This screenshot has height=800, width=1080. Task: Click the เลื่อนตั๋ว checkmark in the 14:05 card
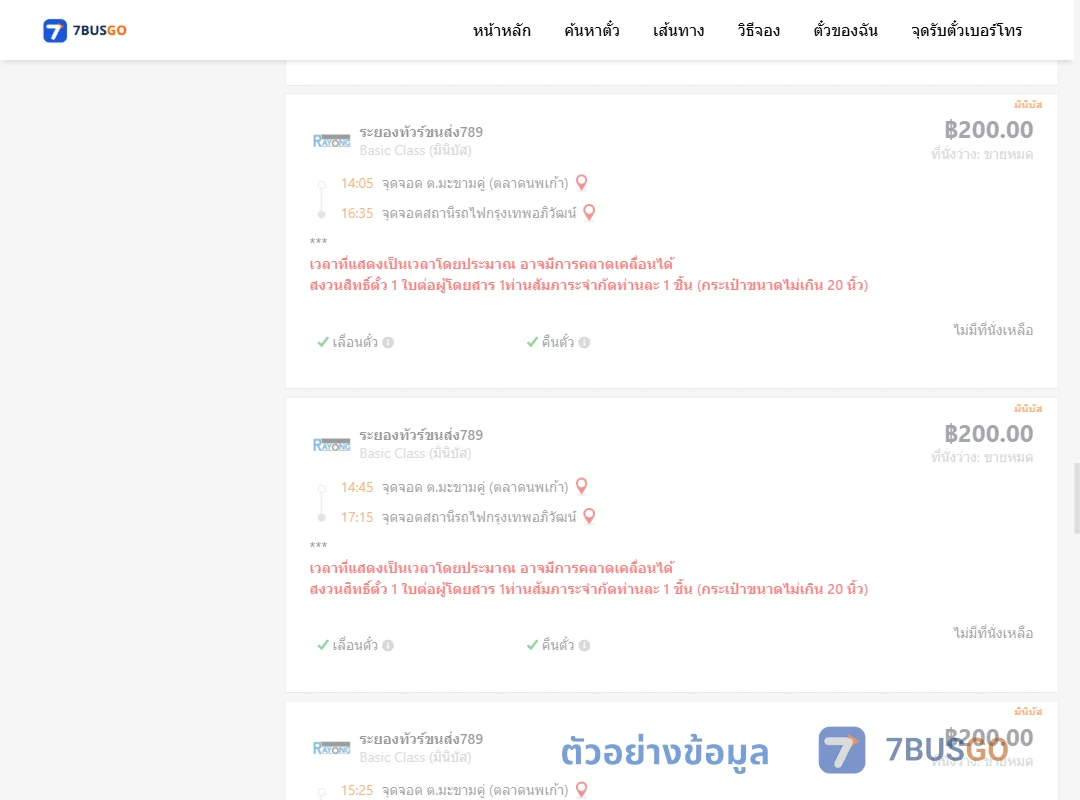[322, 342]
